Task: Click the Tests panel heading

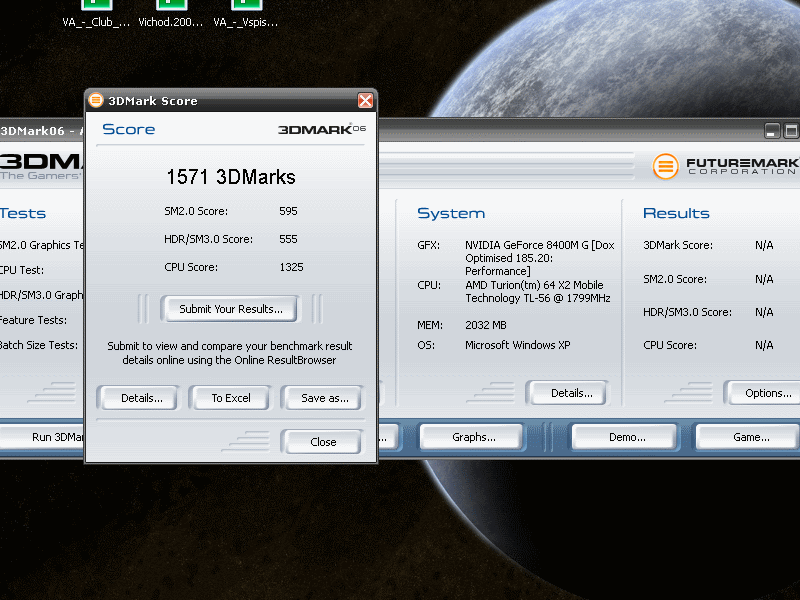Action: (23, 213)
